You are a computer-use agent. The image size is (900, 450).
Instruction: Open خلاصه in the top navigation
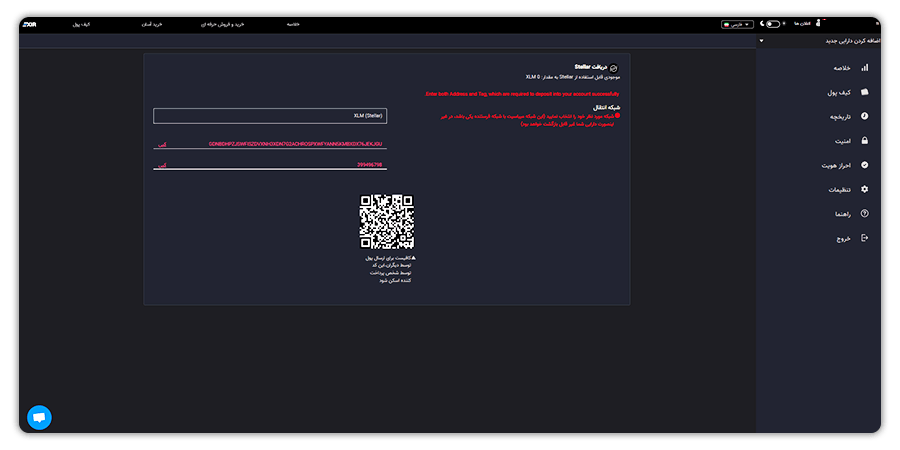tap(293, 25)
